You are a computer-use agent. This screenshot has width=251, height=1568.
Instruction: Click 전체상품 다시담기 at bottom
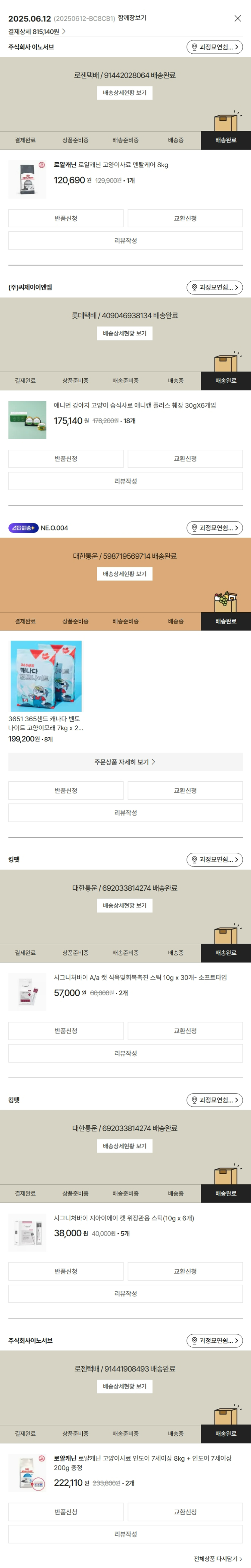(x=218, y=1559)
